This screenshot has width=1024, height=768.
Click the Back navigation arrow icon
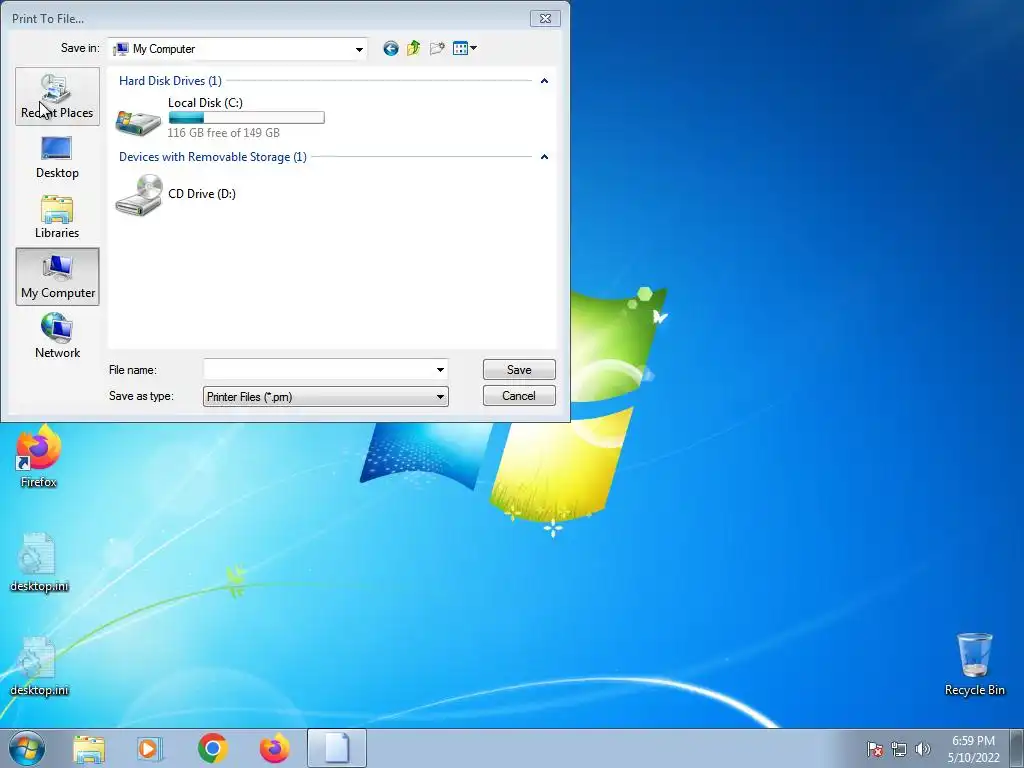click(x=391, y=48)
